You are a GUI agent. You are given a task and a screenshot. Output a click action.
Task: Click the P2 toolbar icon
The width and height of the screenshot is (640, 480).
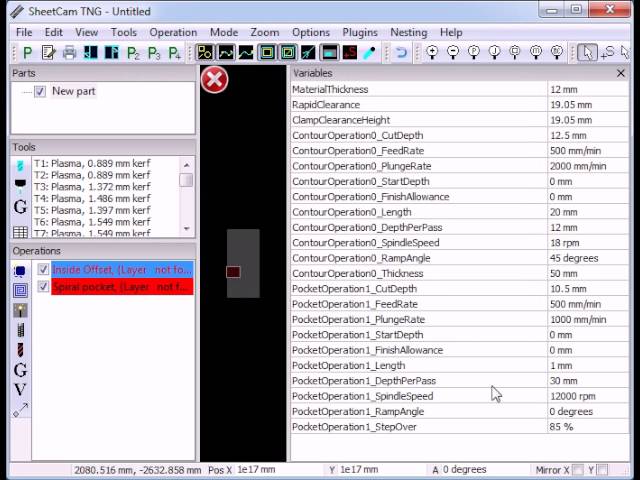[133, 53]
